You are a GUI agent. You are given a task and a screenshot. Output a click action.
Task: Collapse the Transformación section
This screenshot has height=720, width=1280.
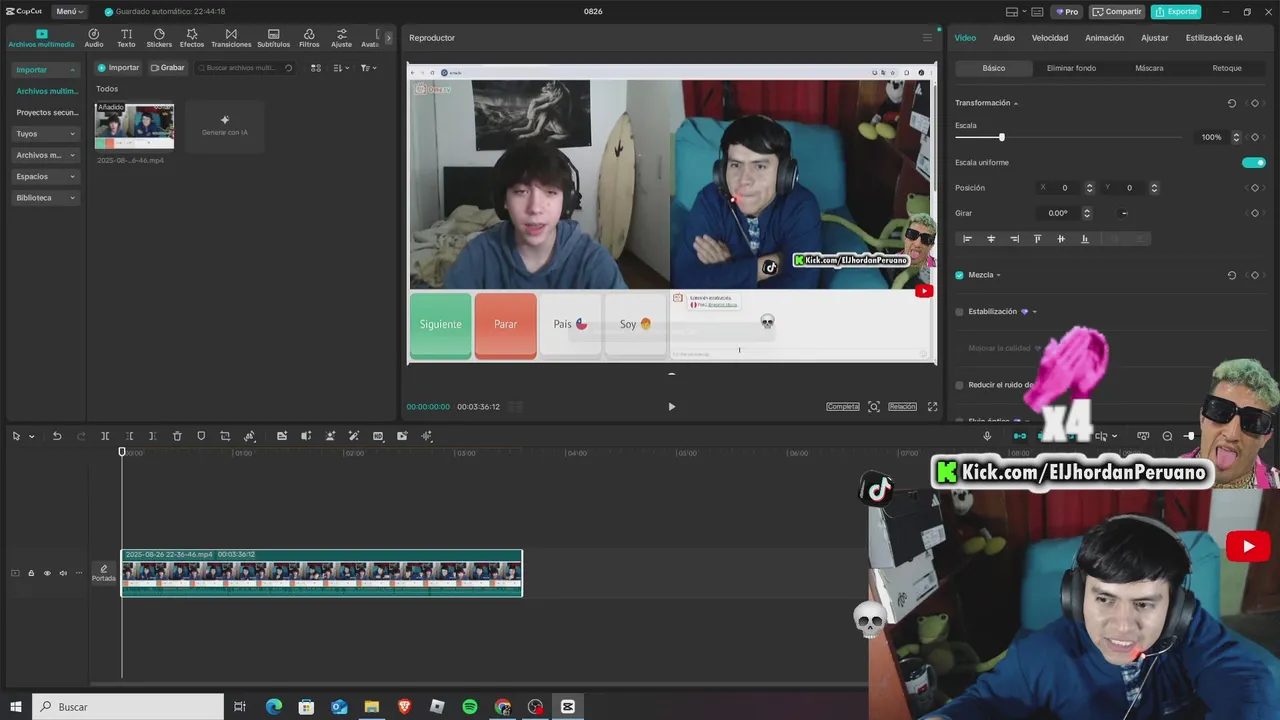1016,103
